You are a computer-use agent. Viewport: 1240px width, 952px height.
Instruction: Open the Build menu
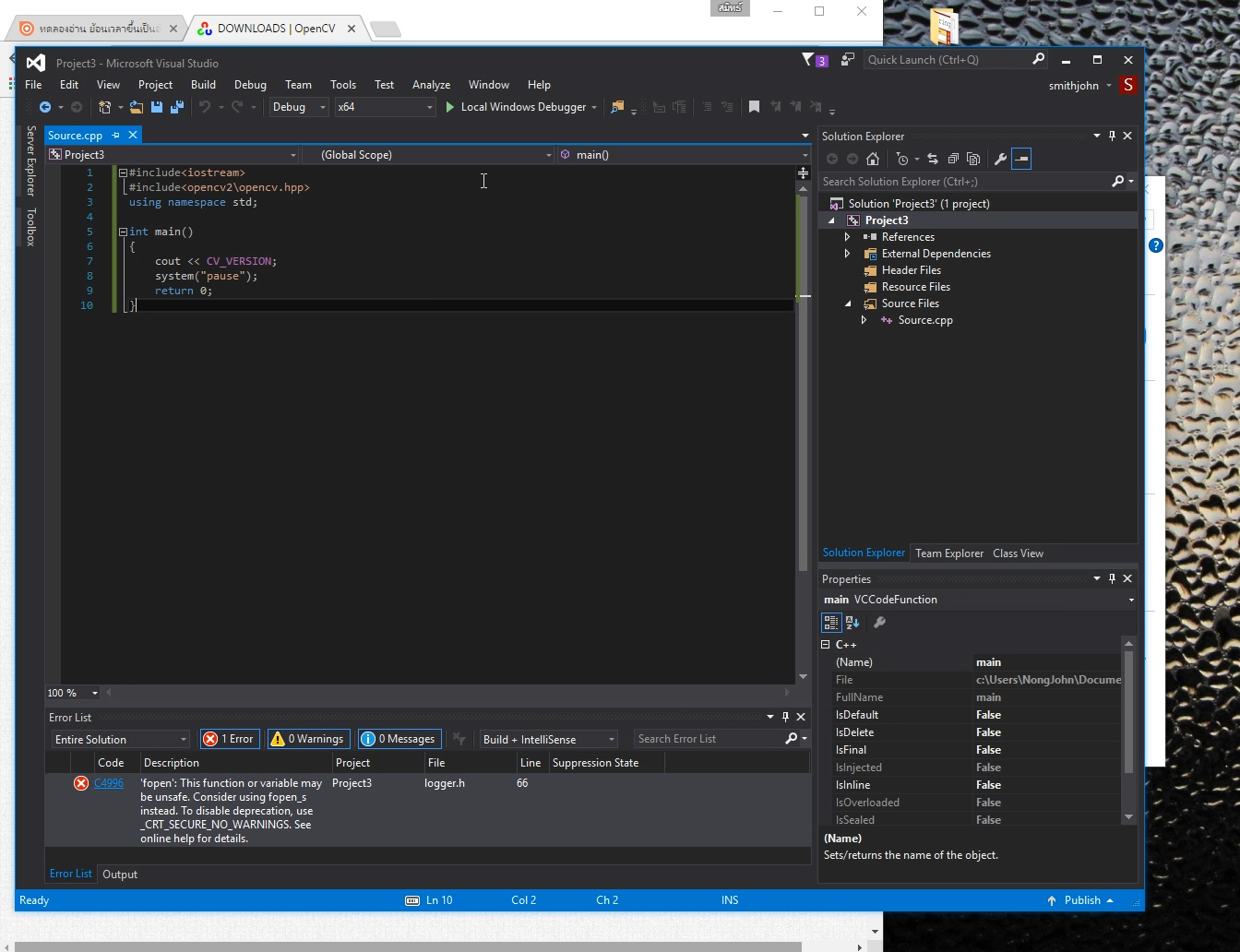[x=203, y=84]
